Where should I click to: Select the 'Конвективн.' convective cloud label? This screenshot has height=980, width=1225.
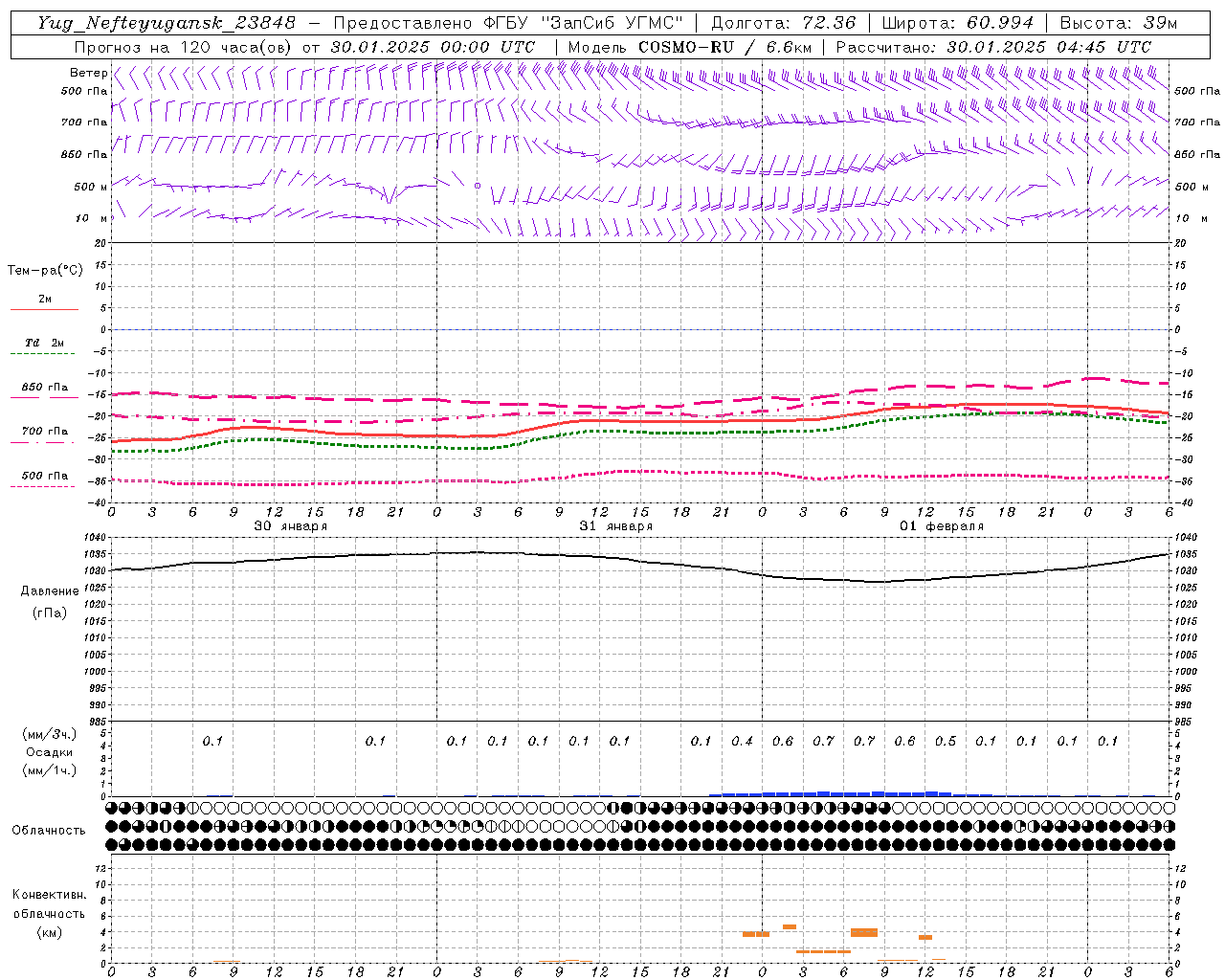[50, 895]
